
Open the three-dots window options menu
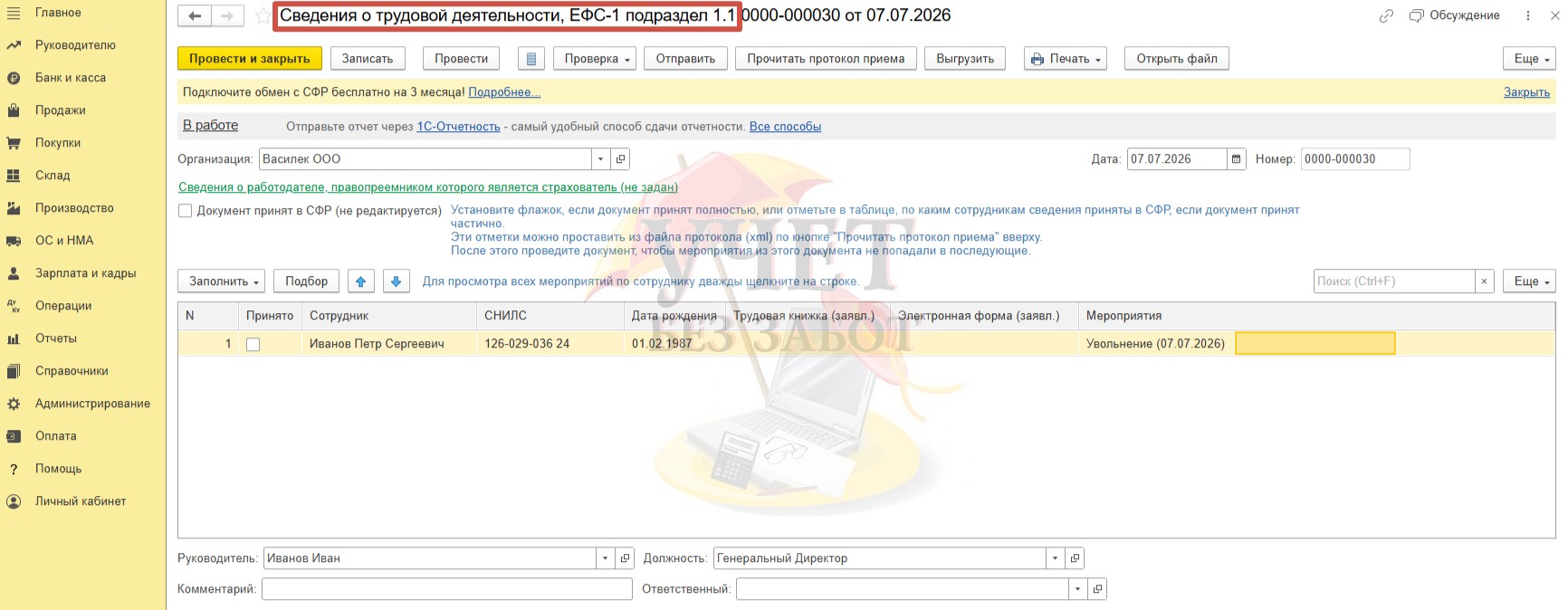coord(1528,15)
